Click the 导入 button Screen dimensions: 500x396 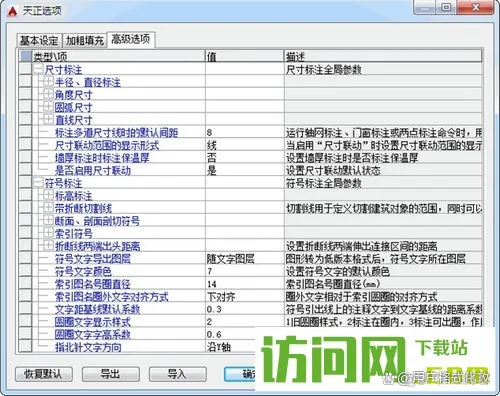point(178,374)
